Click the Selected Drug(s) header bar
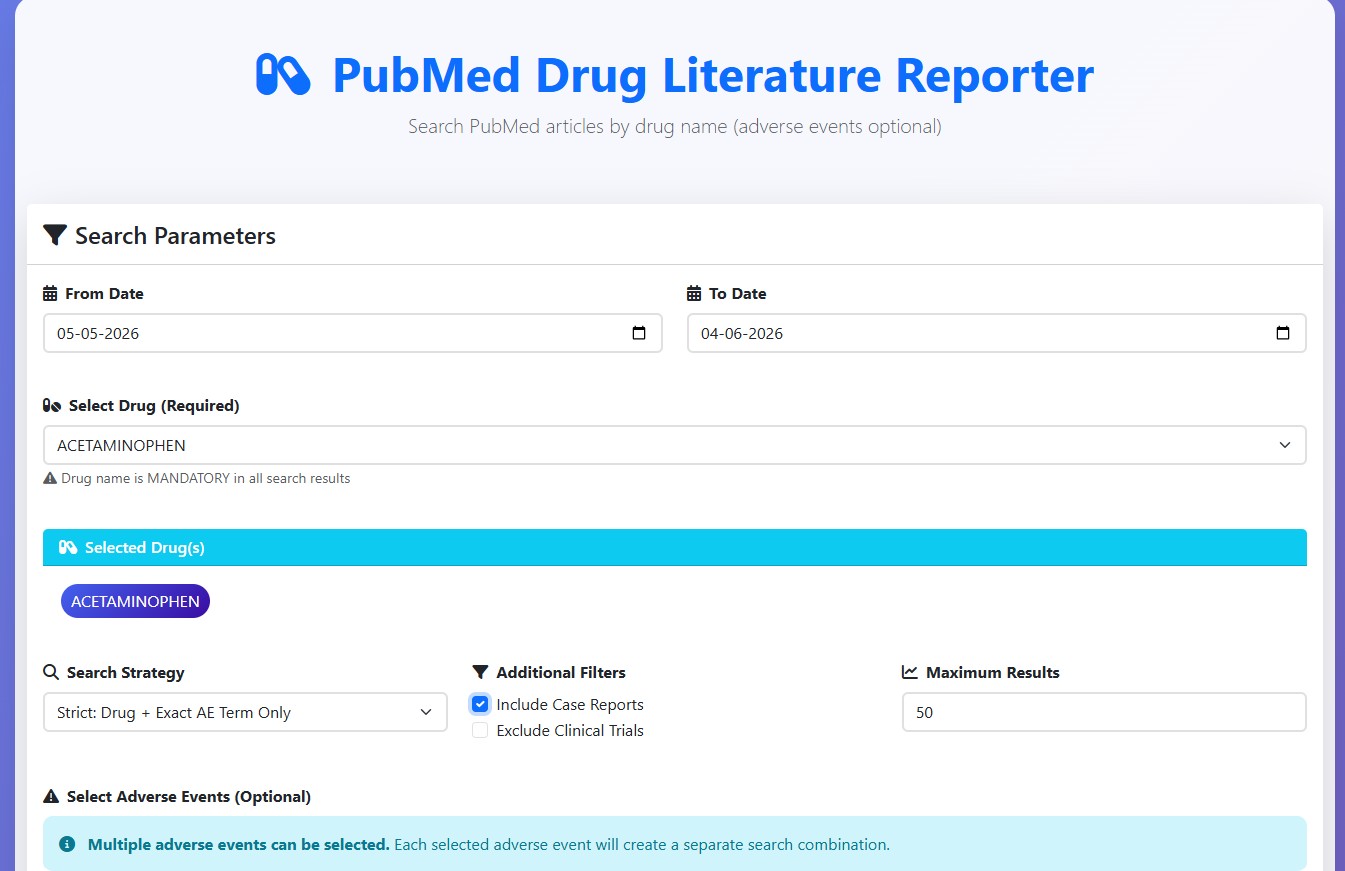Image resolution: width=1345 pixels, height=871 pixels. coord(675,547)
